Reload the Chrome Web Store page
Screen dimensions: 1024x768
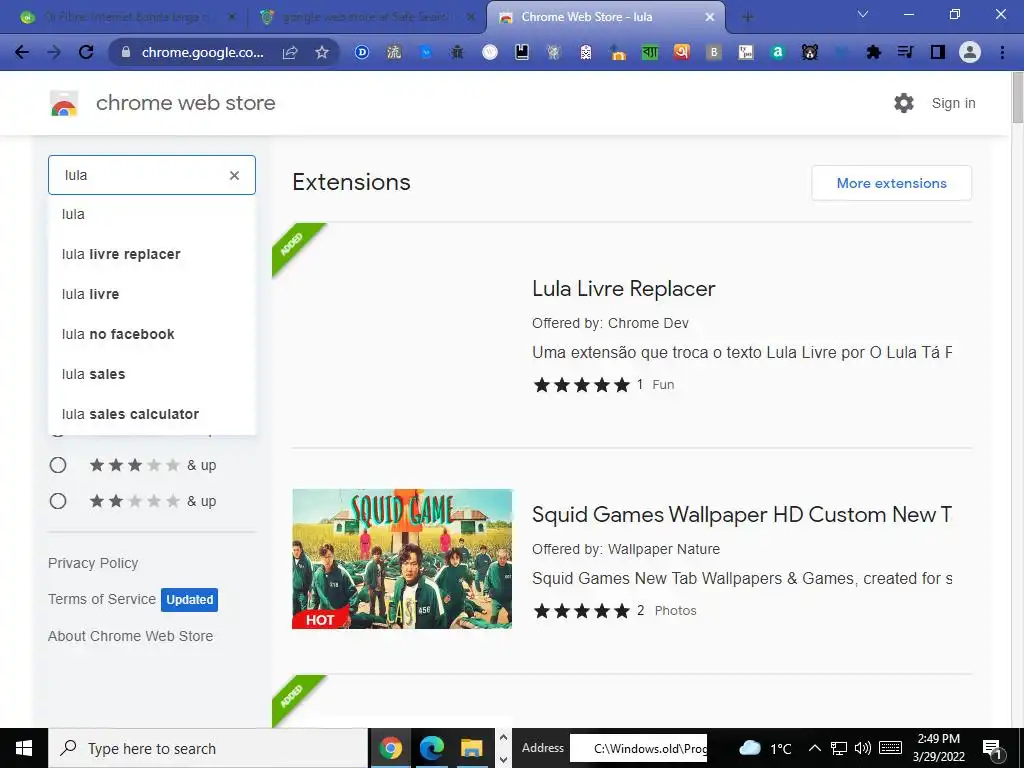point(86,52)
